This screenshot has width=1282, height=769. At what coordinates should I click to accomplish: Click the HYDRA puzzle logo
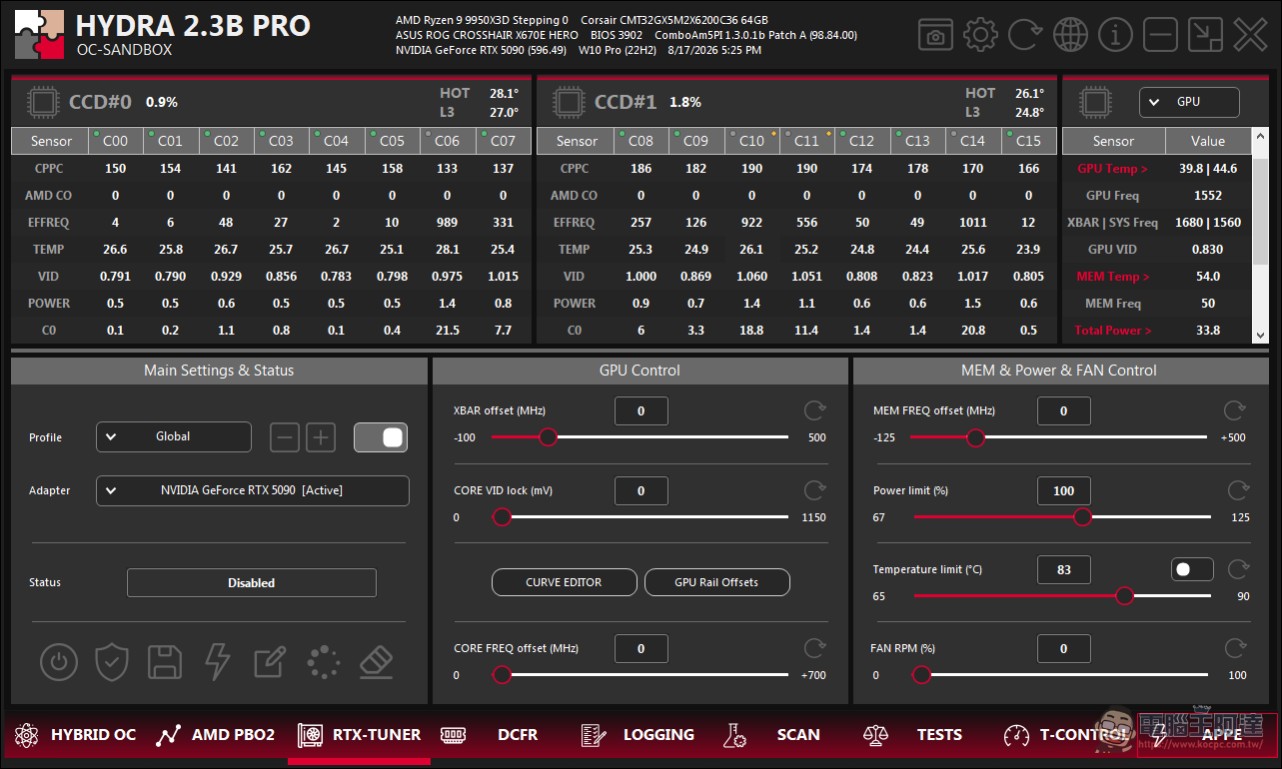(x=39, y=35)
